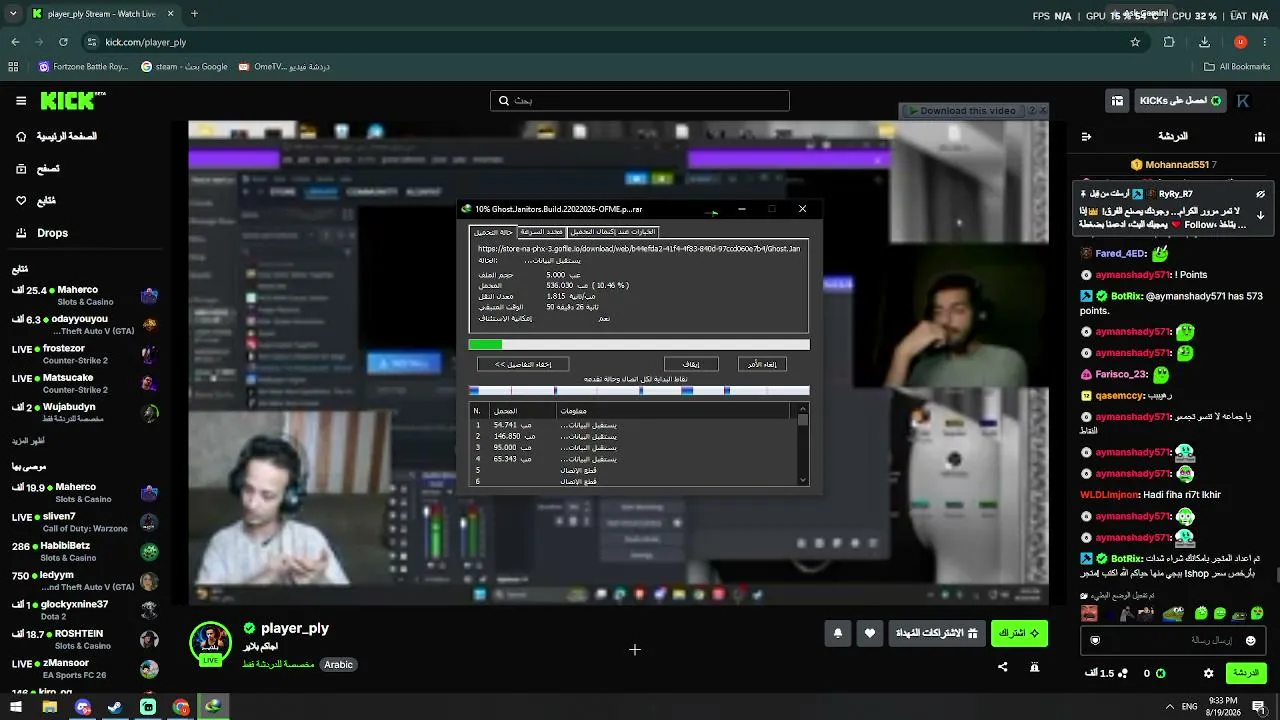Click the report icon next to share
The height and width of the screenshot is (720, 1280).
click(1035, 667)
